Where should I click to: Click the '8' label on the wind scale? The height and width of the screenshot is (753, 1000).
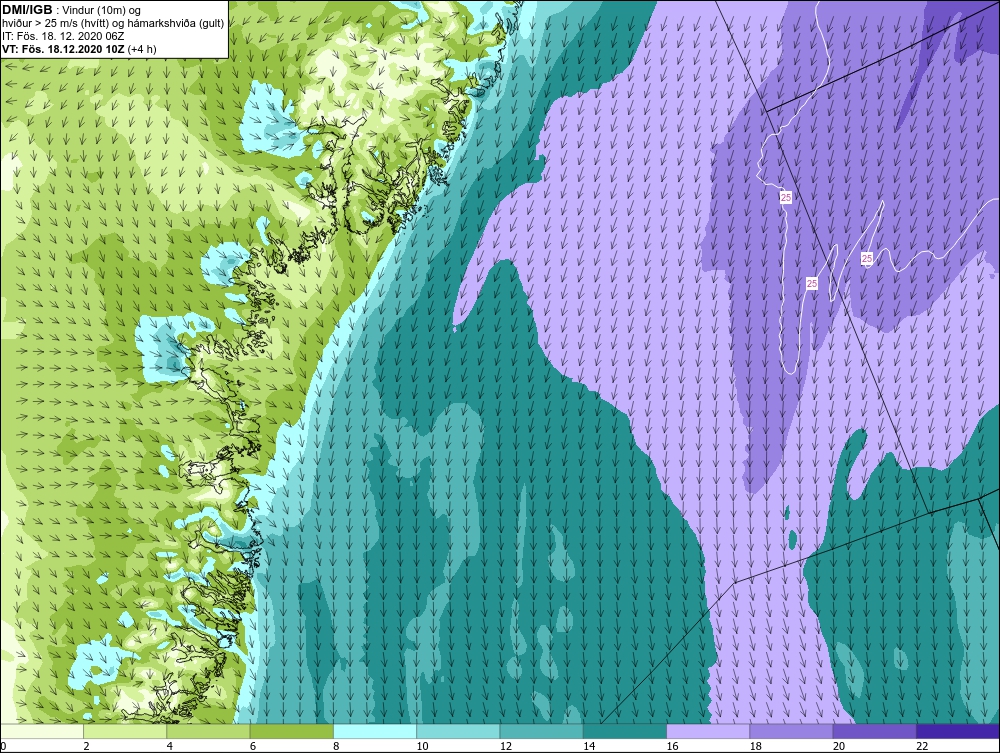[336, 747]
